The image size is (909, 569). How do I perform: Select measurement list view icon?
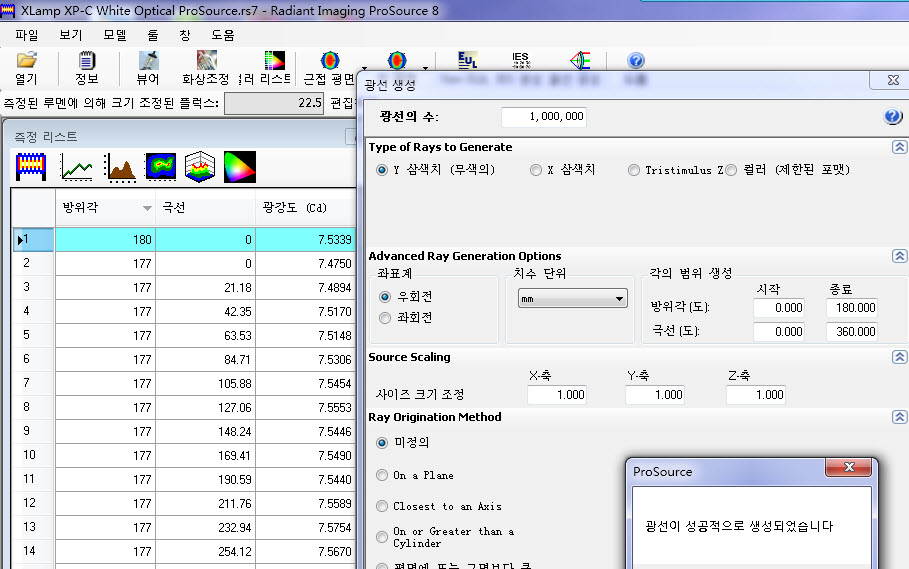click(x=31, y=167)
